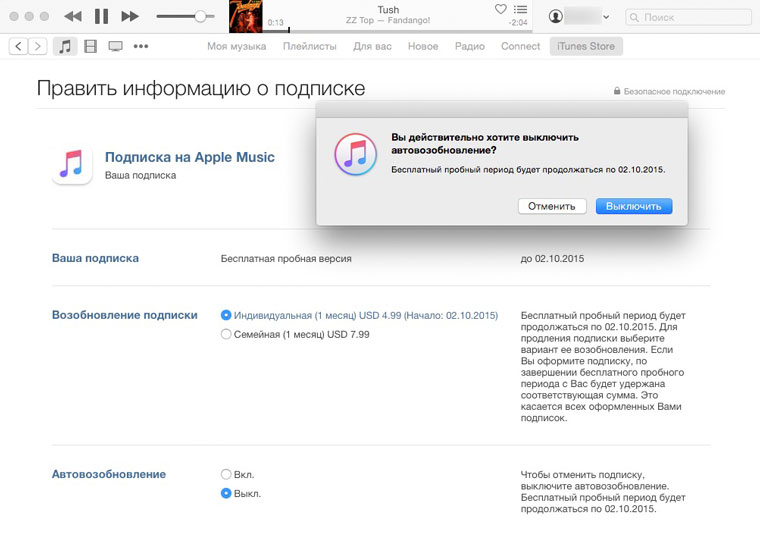Screen dimensions: 760x533
Task: Click the Apple Music subscription icon
Action: [x=72, y=165]
